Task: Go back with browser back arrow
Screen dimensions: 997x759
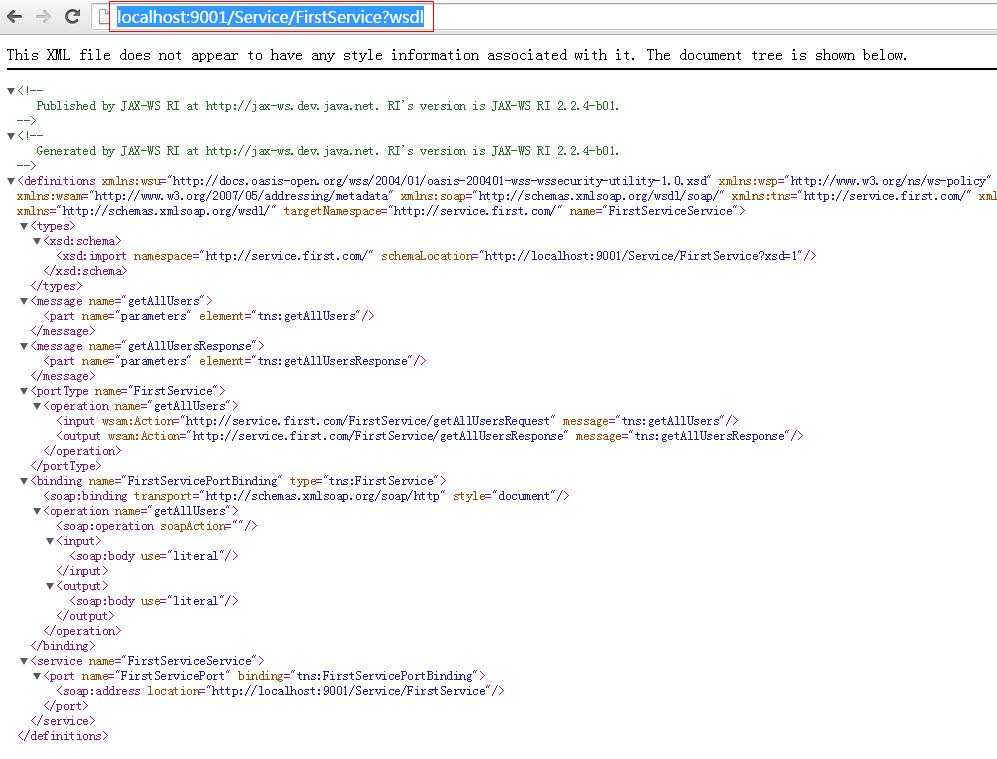Action: 14,17
